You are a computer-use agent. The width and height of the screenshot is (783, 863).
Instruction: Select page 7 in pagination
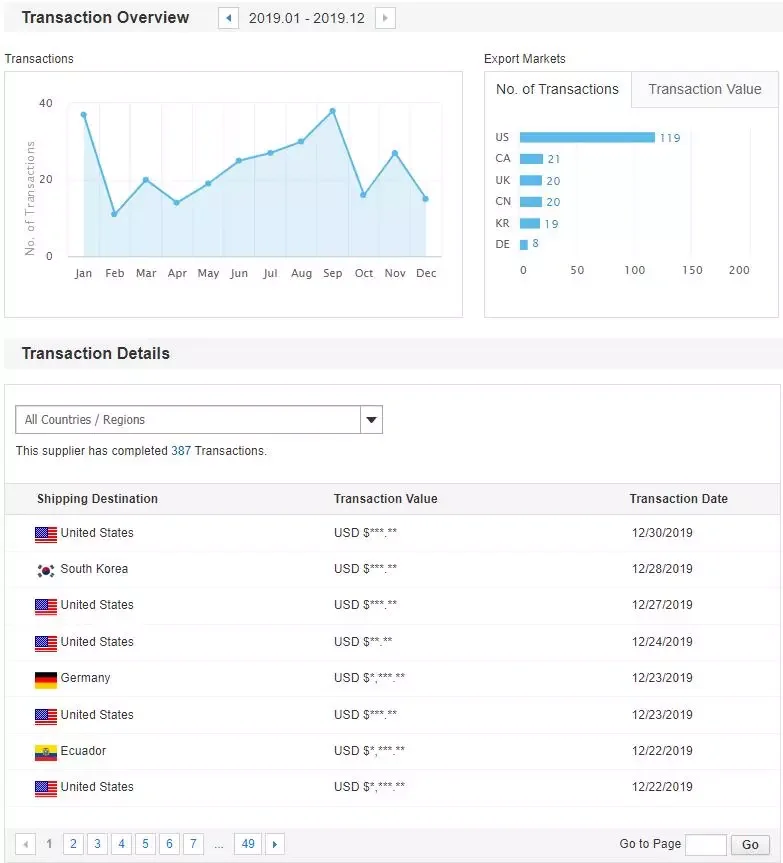pos(193,844)
